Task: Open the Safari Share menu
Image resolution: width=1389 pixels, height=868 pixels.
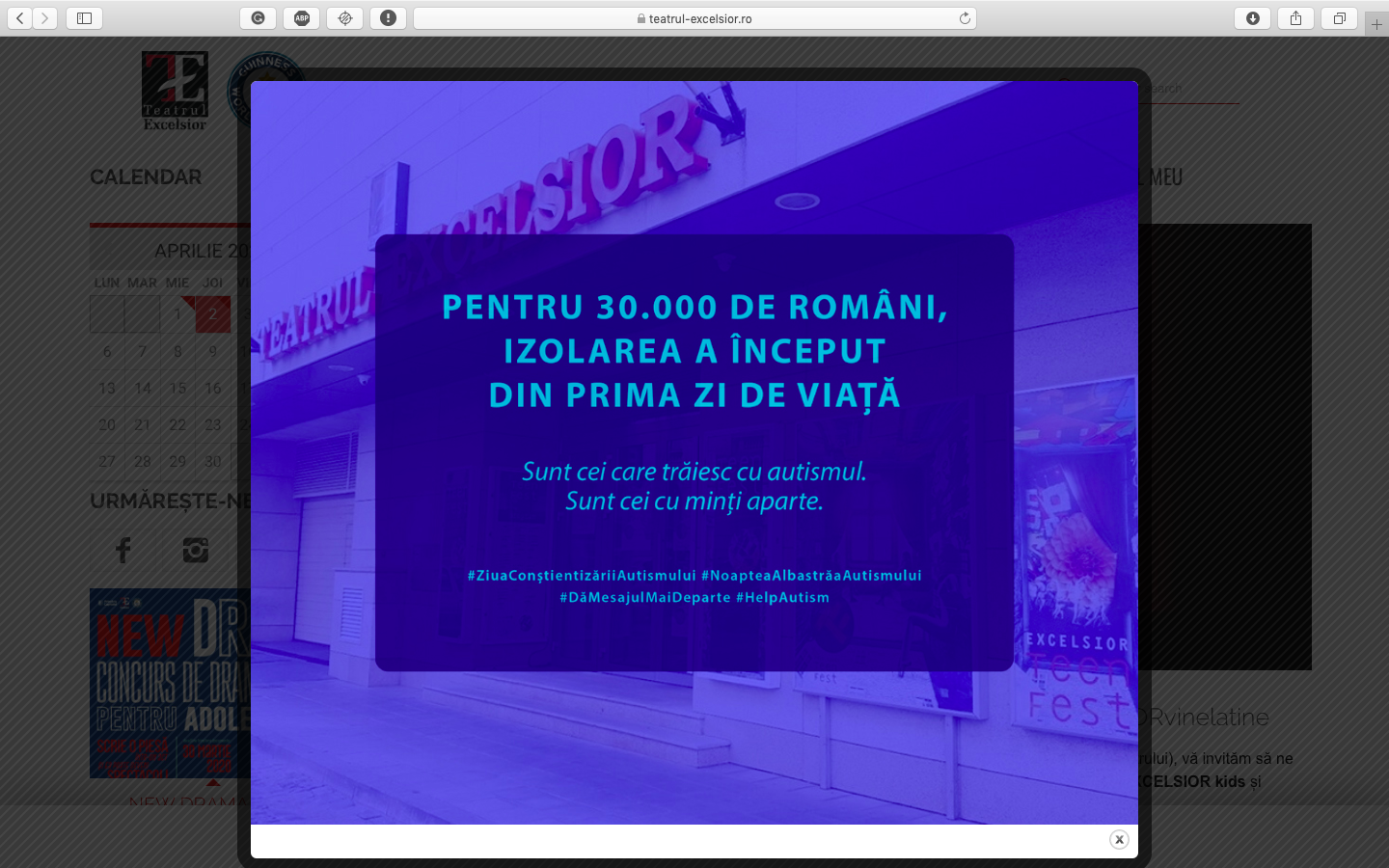Action: (1295, 18)
